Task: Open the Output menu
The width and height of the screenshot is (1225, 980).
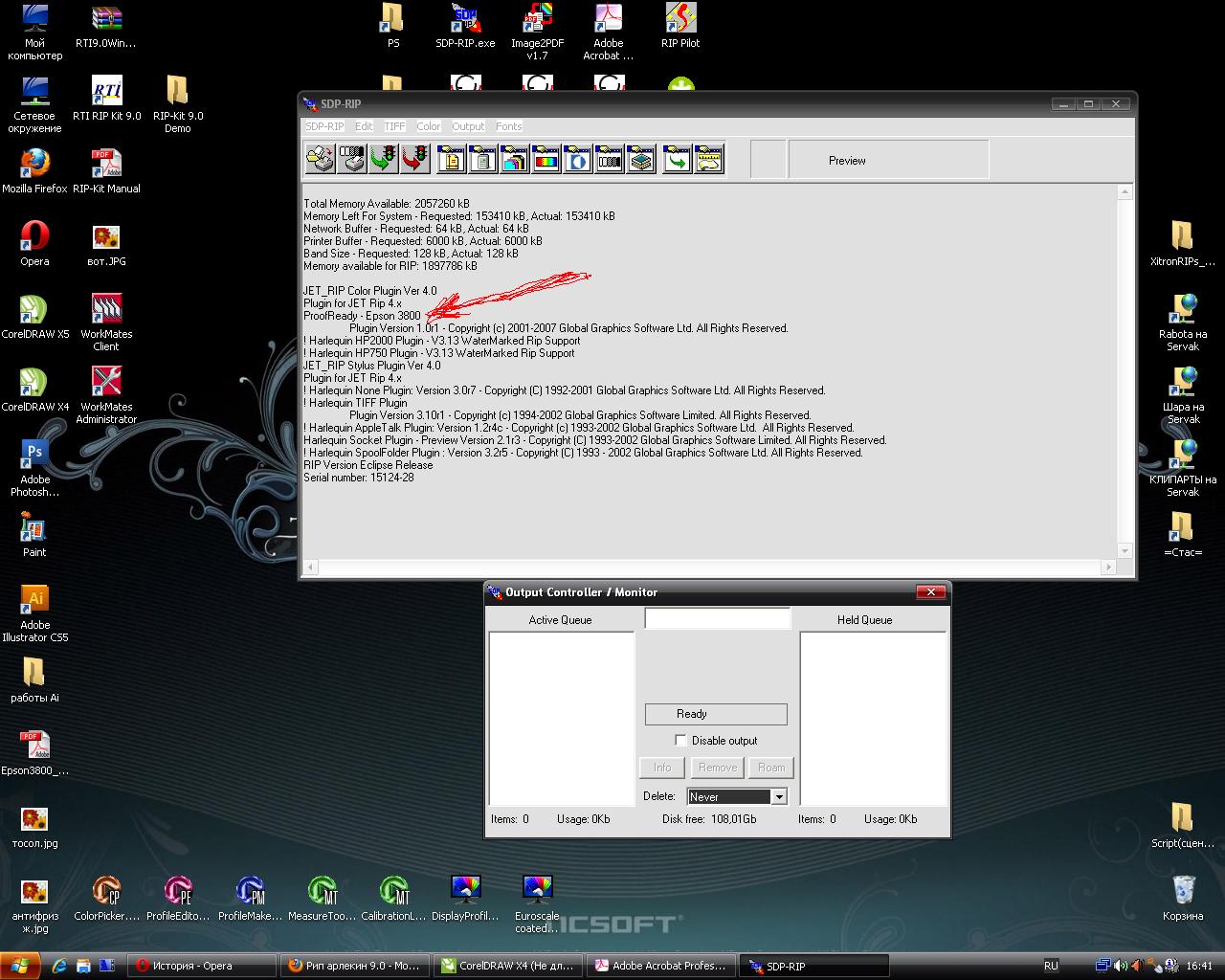Action: pyautogui.click(x=468, y=126)
